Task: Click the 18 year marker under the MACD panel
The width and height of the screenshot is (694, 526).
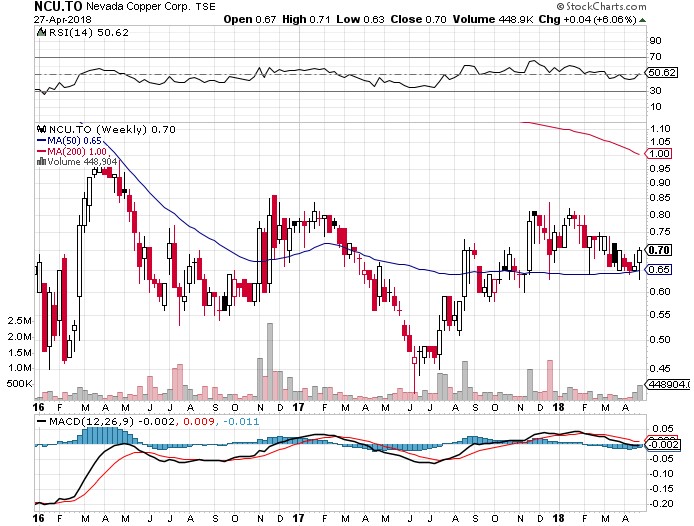Action: point(559,518)
